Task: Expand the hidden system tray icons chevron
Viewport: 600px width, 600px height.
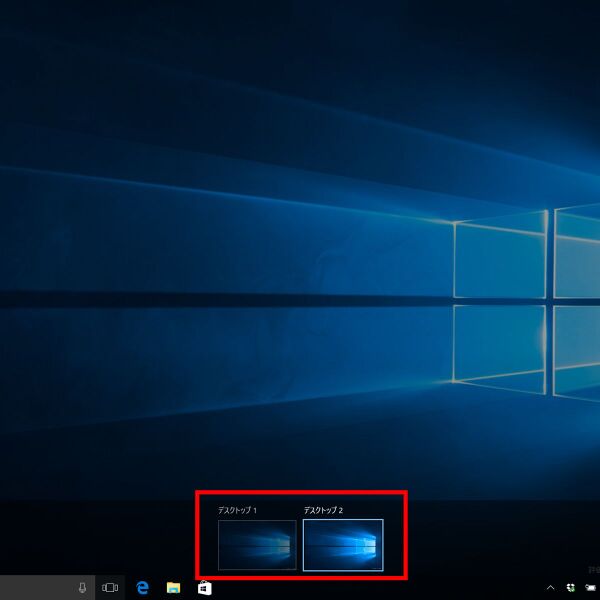Action: click(x=550, y=587)
